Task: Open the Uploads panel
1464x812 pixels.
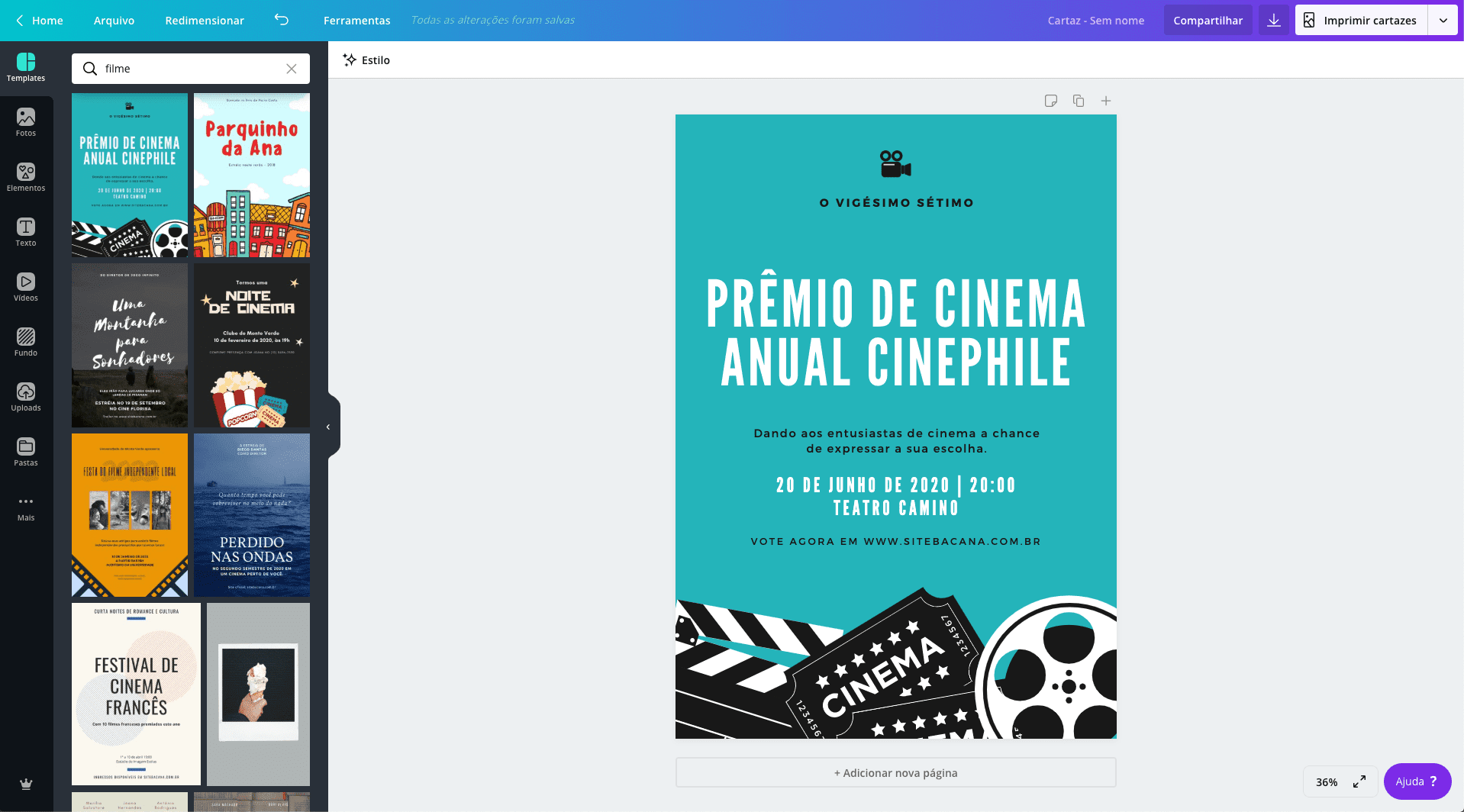Action: 26,397
